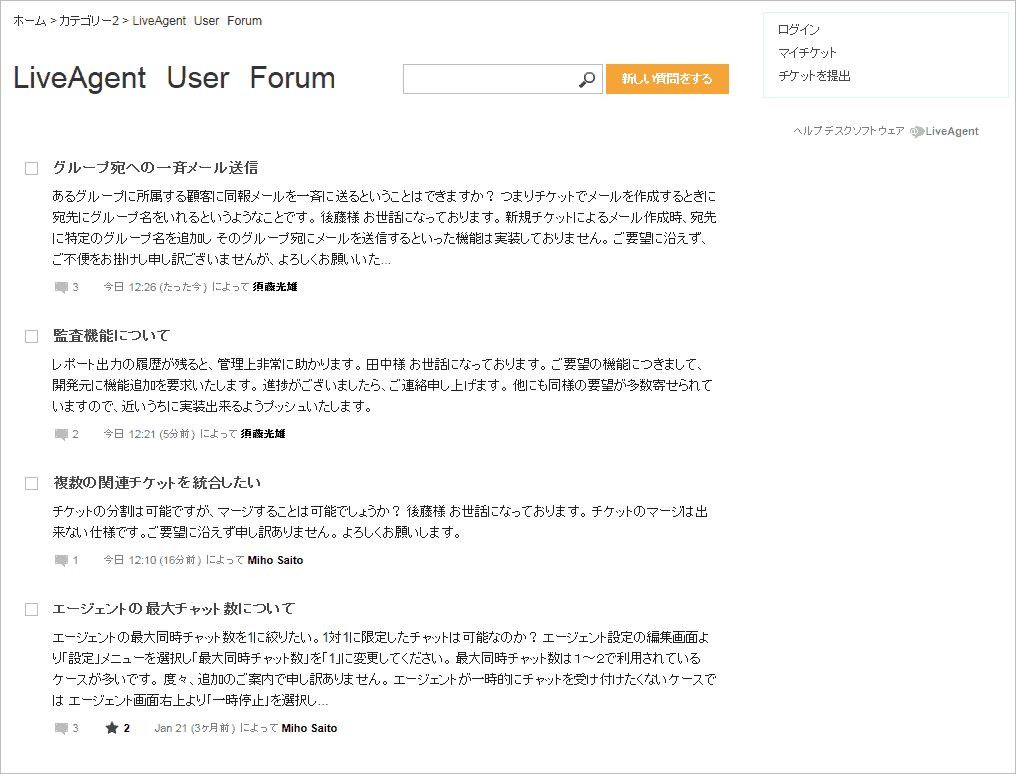Click the 新しい質問をする button

pos(667,79)
